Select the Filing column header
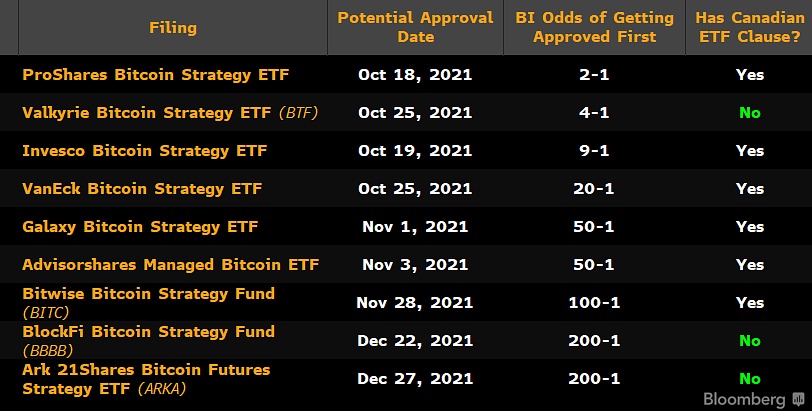The image size is (812, 411). tap(172, 28)
